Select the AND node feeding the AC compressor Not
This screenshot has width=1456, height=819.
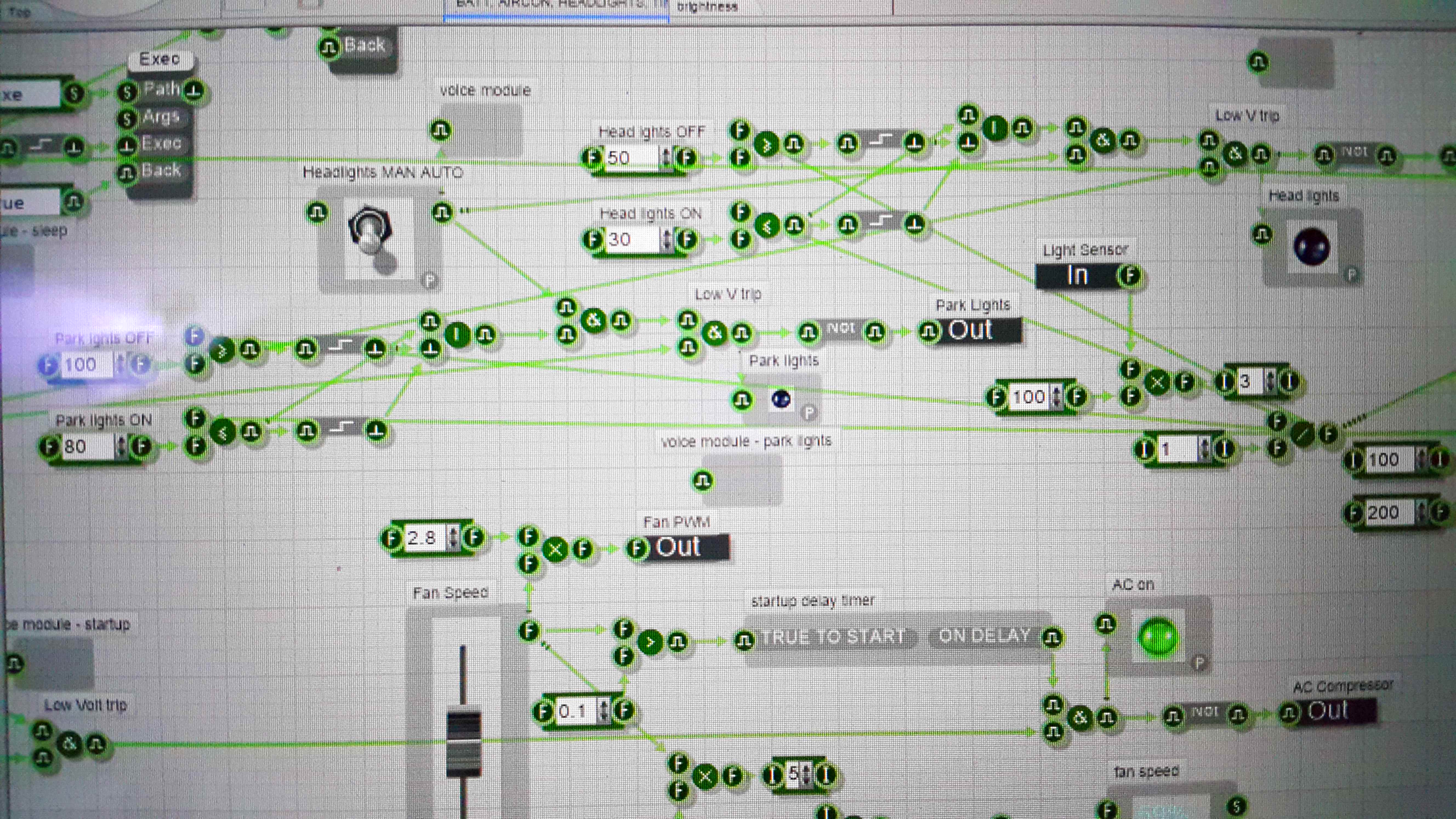(1080, 718)
